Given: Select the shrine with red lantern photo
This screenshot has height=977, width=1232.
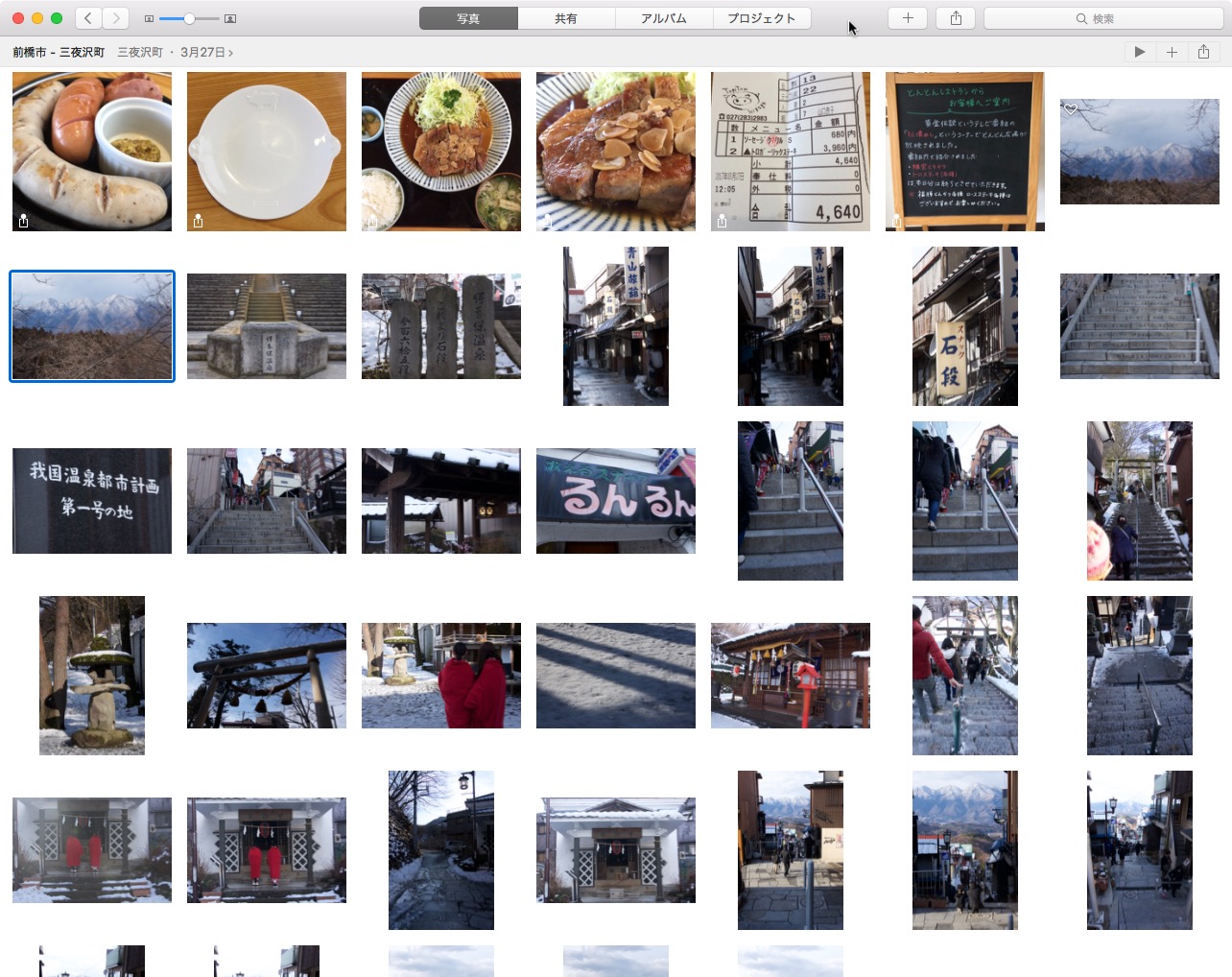Looking at the screenshot, I should coord(791,676).
